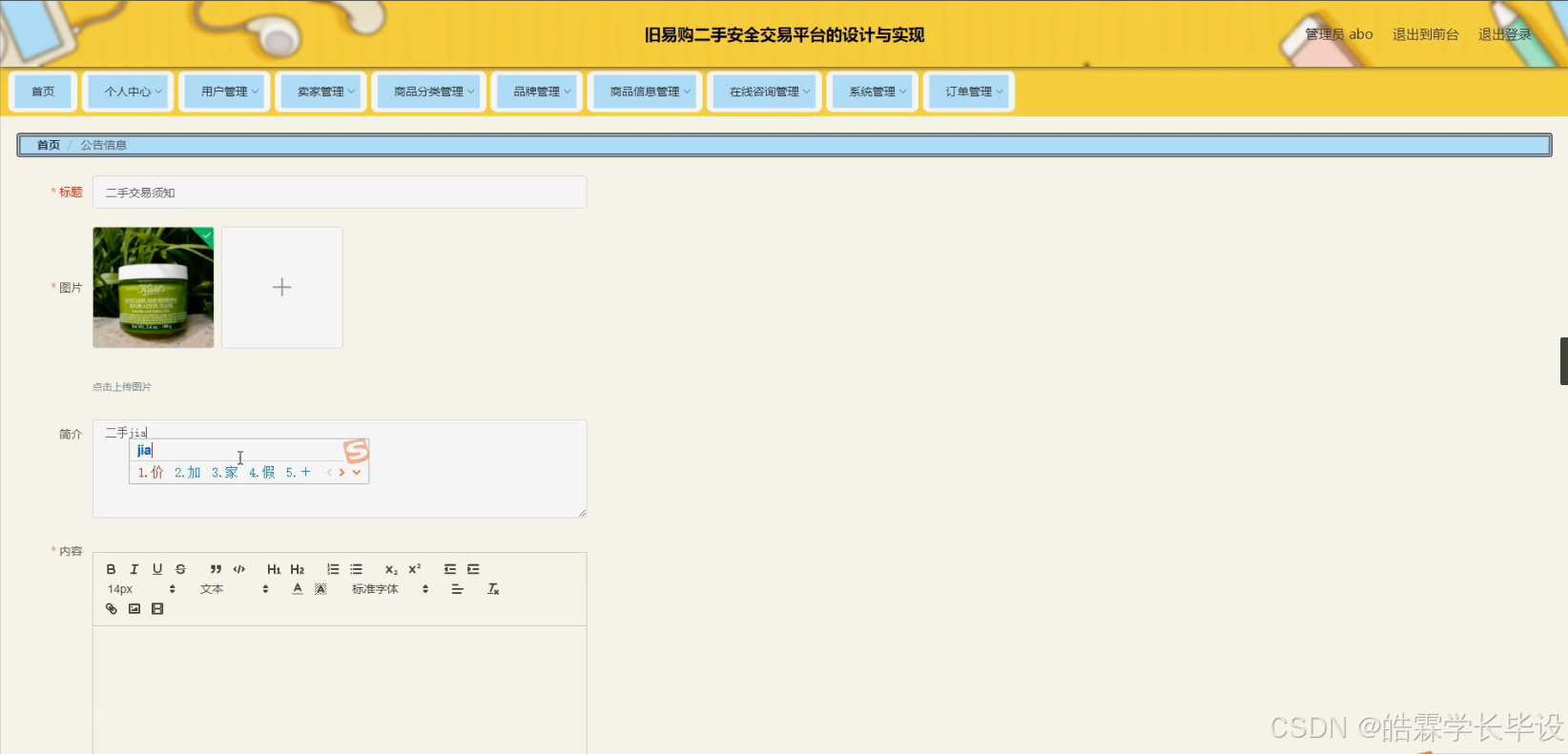The height and width of the screenshot is (754, 1568).
Task: Toggle strikethrough formatting in content editor
Action: coord(180,569)
